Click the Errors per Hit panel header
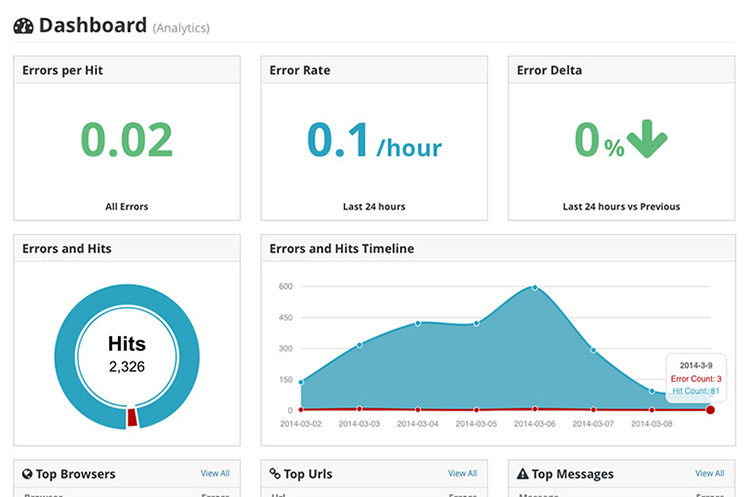This screenshot has width=750, height=497. coord(127,70)
